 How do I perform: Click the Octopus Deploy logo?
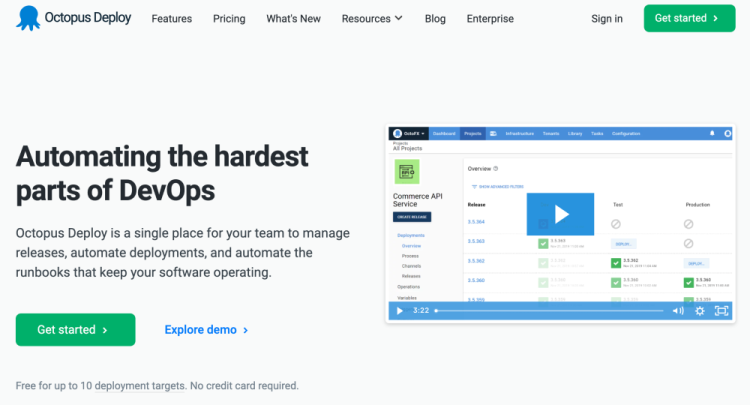(73, 18)
